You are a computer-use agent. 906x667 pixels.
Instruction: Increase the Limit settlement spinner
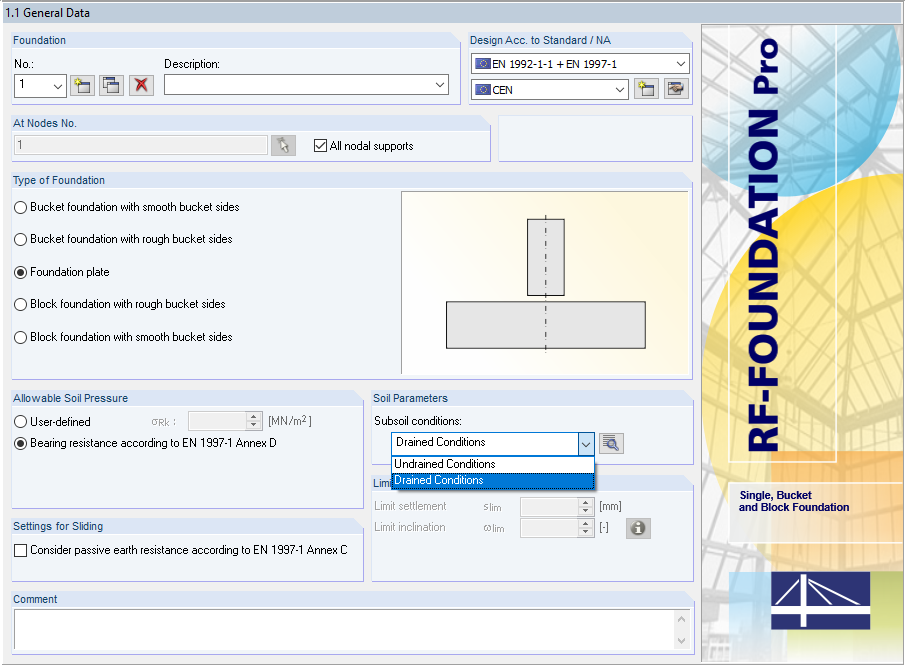point(586,502)
